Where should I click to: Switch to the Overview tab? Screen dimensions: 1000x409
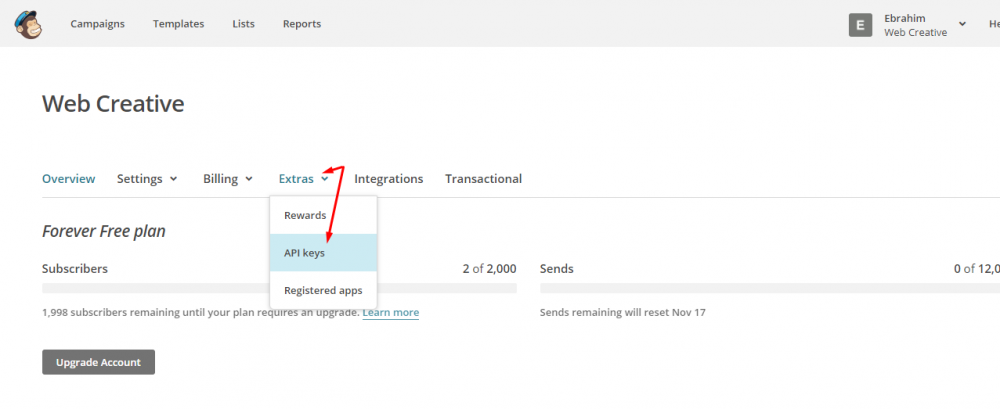click(x=69, y=179)
